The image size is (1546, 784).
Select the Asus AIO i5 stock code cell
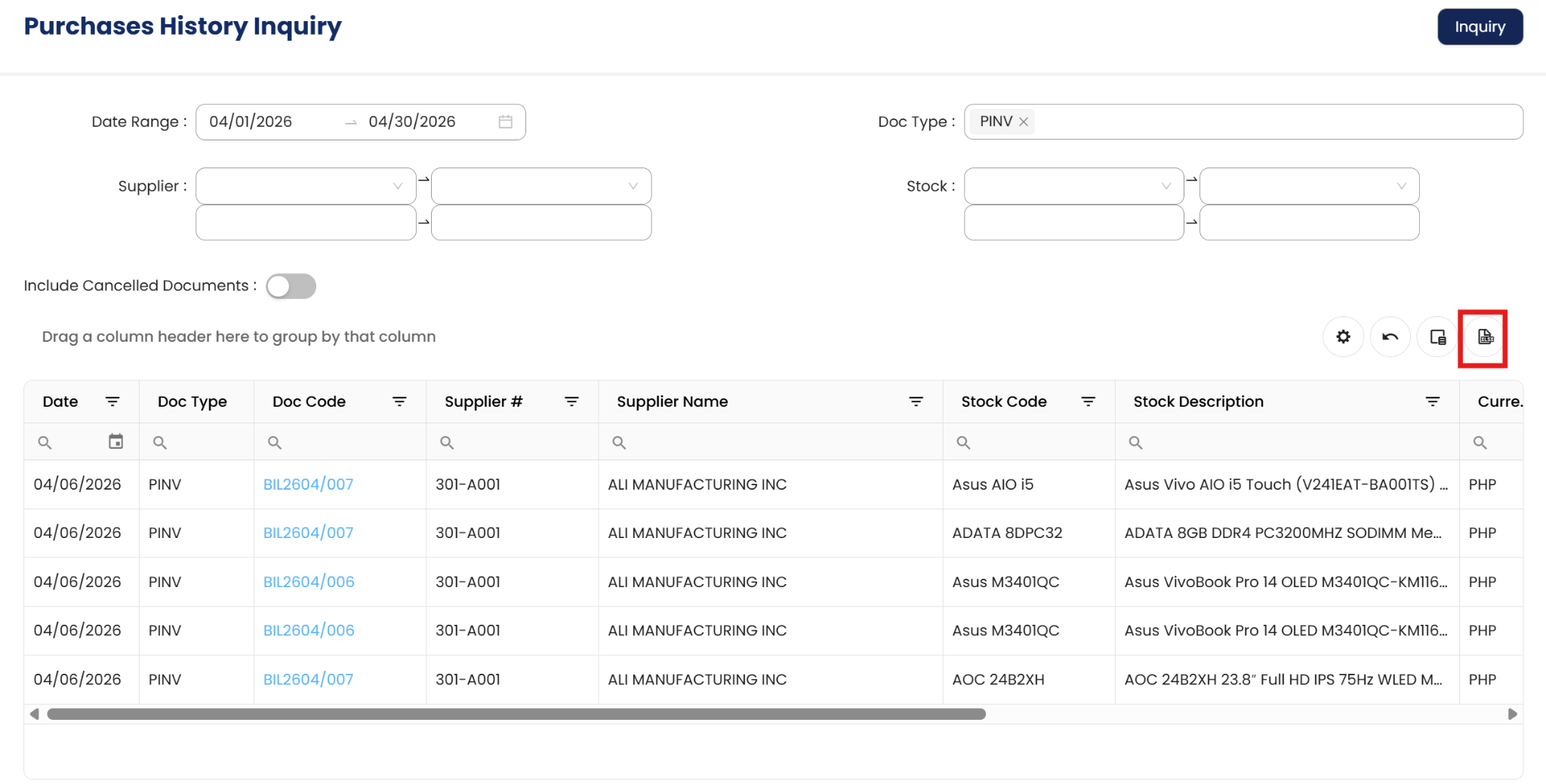[x=1029, y=484]
